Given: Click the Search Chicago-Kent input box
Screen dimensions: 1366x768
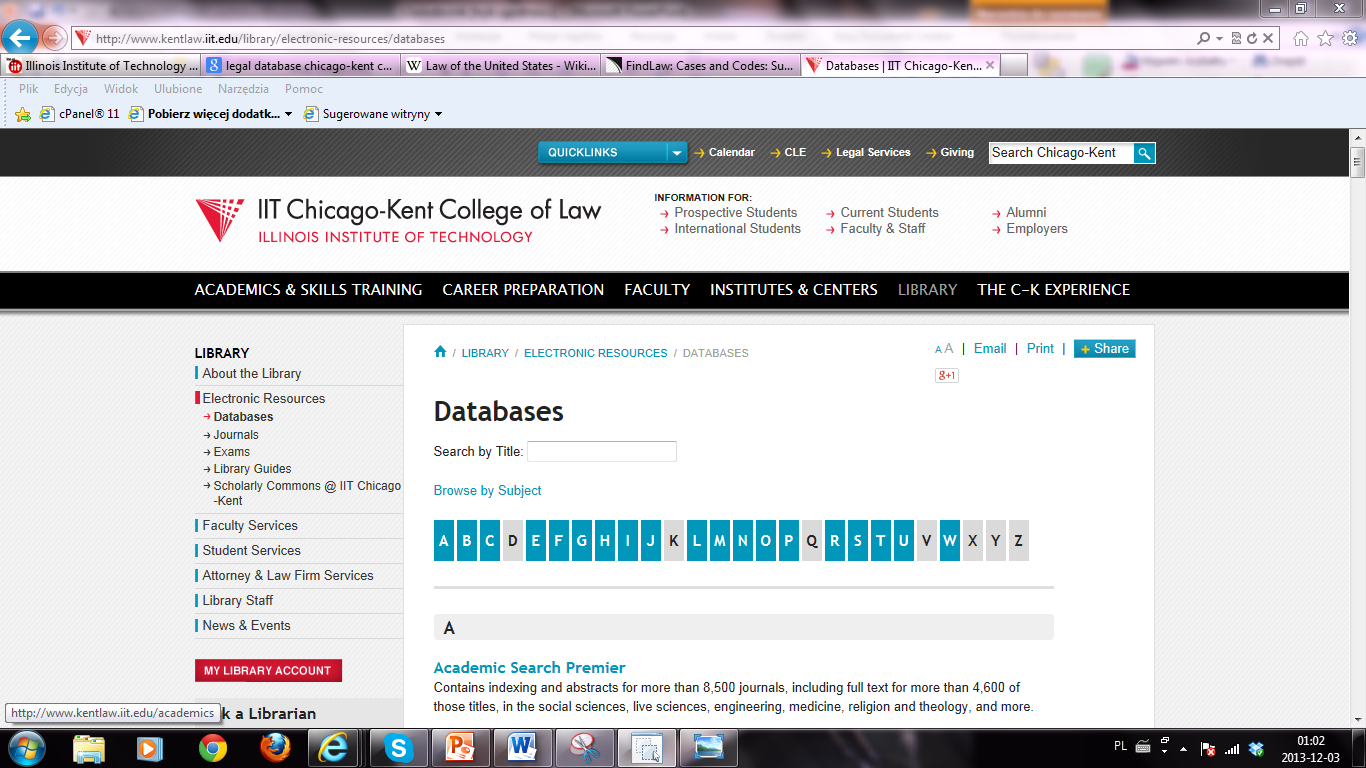Looking at the screenshot, I should [1061, 153].
